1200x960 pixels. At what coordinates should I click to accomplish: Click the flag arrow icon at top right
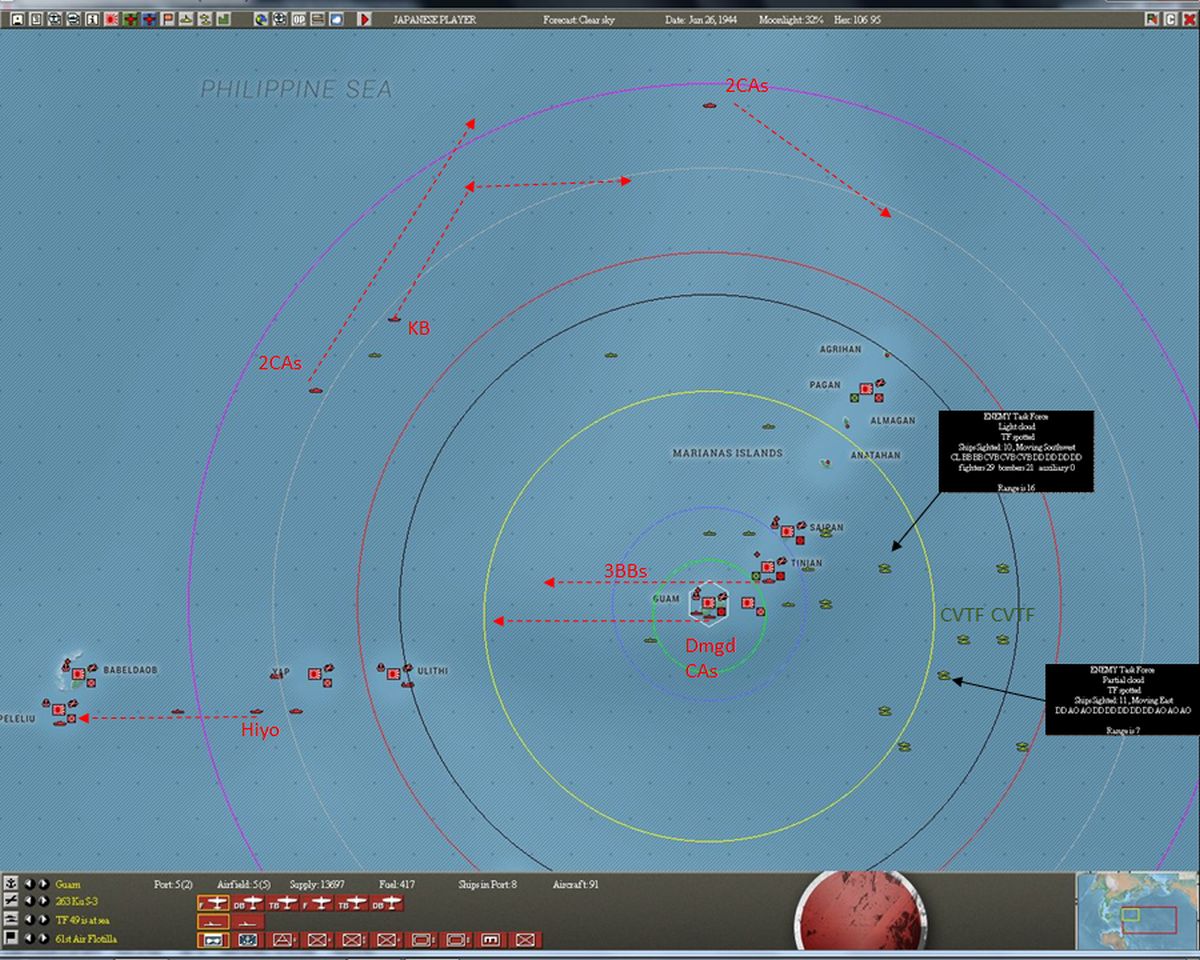click(x=1153, y=19)
